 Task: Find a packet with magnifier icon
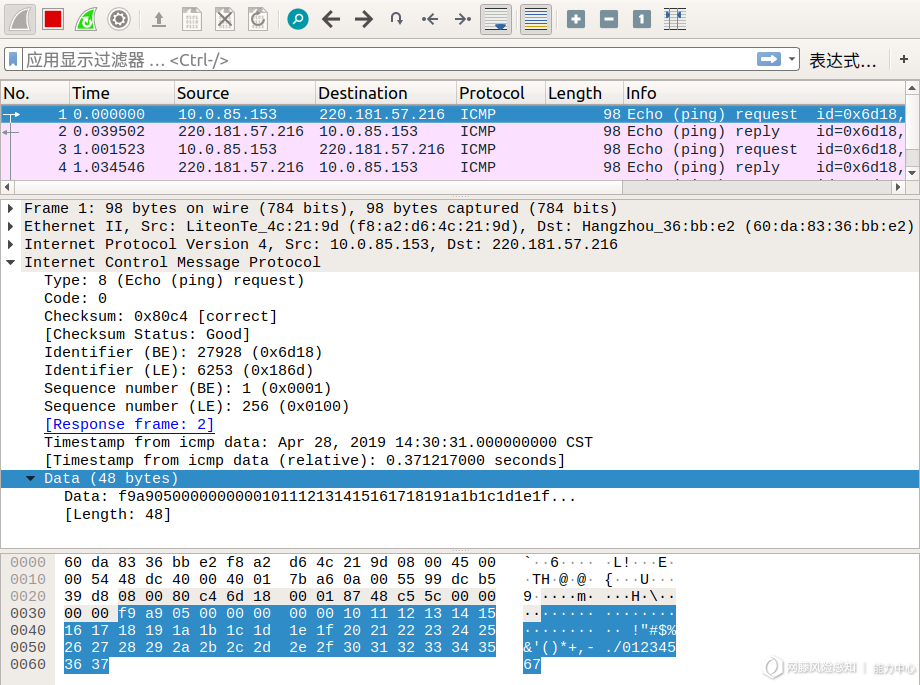pyautogui.click(x=298, y=19)
